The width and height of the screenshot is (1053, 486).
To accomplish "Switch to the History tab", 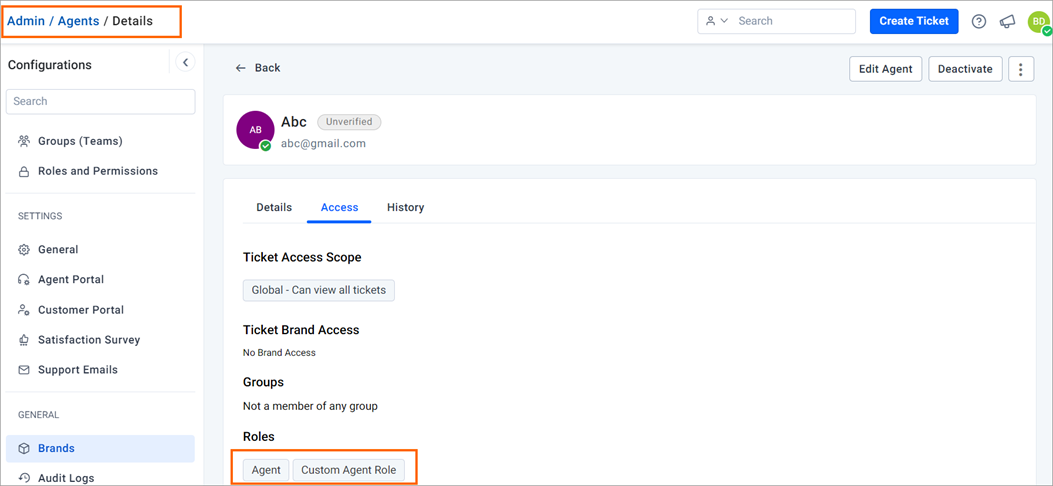I will tap(406, 207).
